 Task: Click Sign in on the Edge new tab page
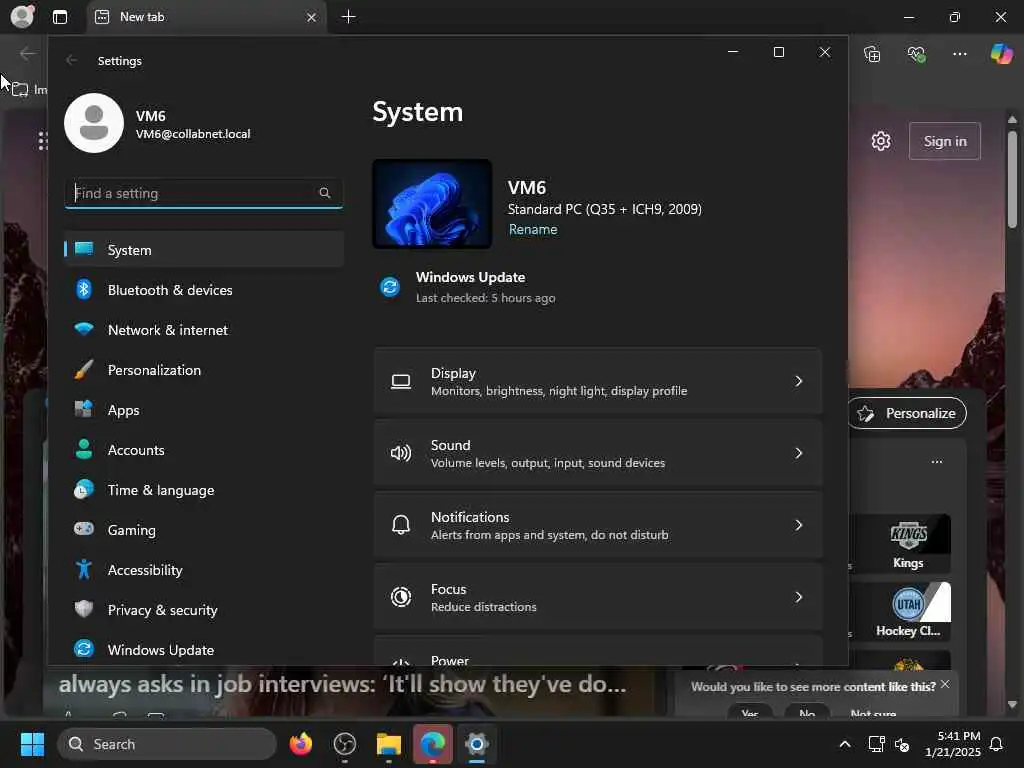(944, 141)
